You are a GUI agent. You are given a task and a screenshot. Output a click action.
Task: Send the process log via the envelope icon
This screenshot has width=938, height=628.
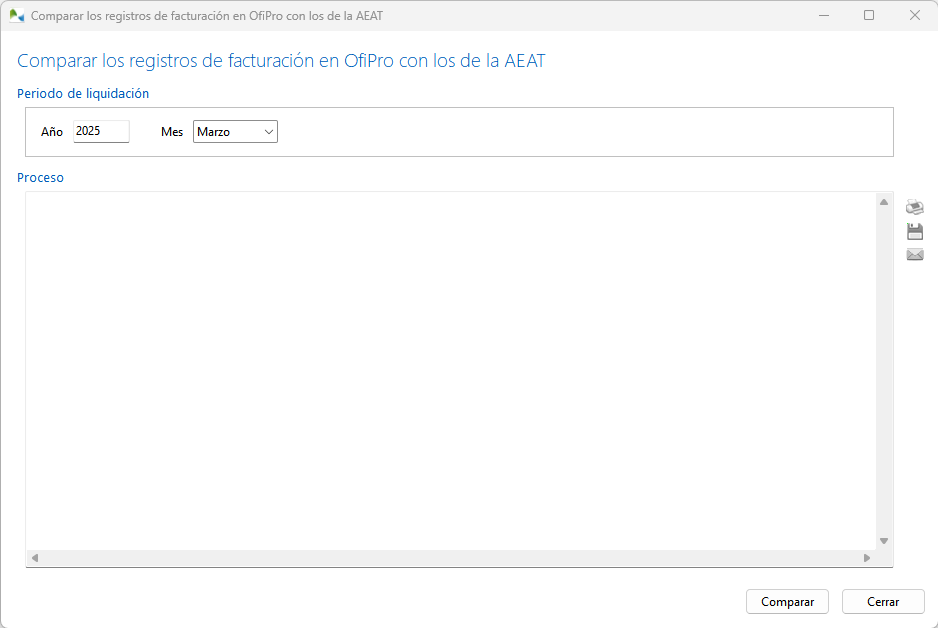(914, 255)
